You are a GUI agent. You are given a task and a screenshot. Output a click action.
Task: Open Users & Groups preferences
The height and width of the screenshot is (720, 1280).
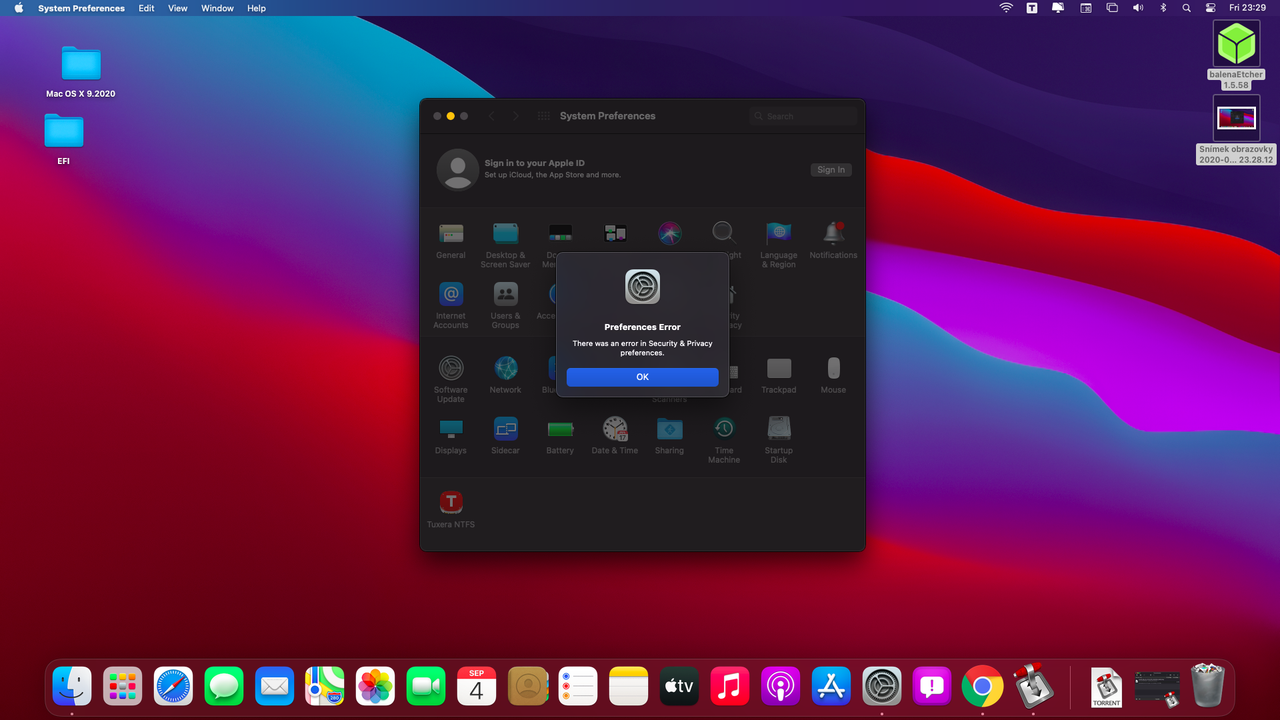coord(505,305)
